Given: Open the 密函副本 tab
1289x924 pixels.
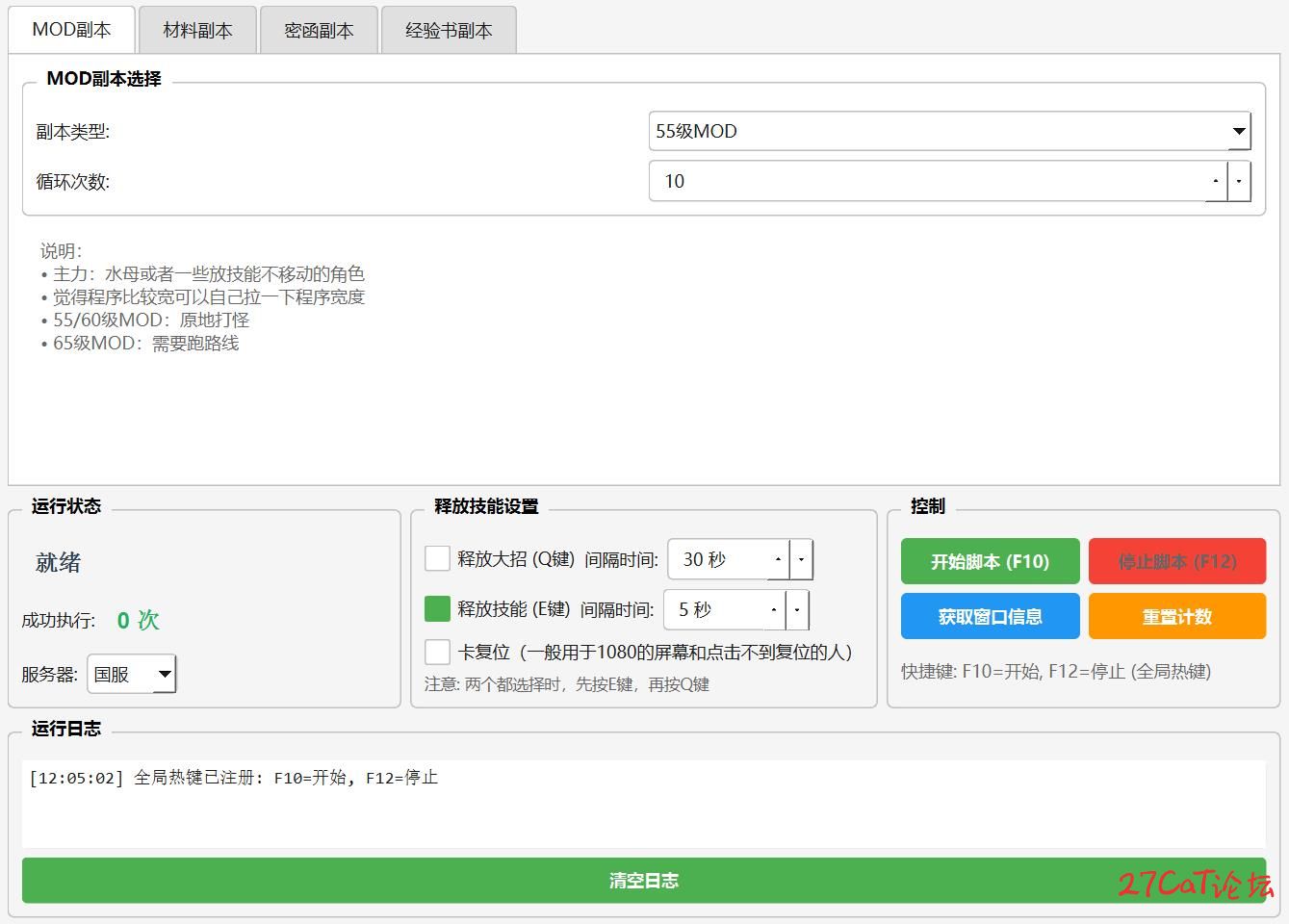Looking at the screenshot, I should point(319,31).
